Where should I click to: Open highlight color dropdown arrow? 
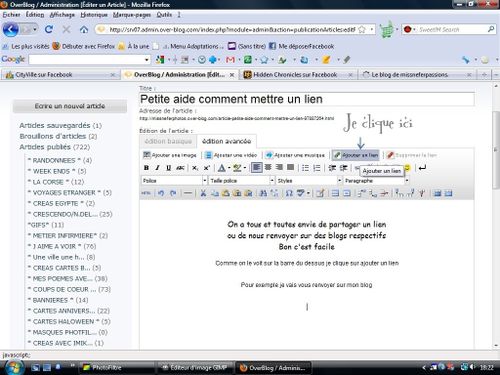[245, 168]
